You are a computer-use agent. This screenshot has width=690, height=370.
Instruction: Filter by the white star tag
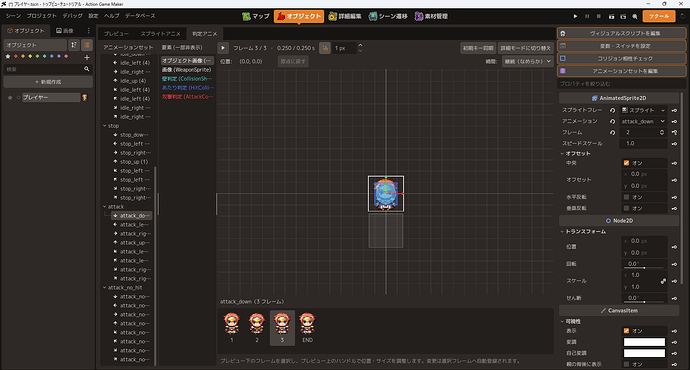(8, 56)
